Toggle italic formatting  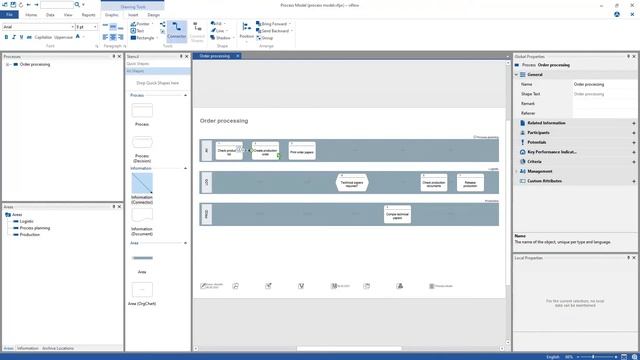[x=13, y=37]
